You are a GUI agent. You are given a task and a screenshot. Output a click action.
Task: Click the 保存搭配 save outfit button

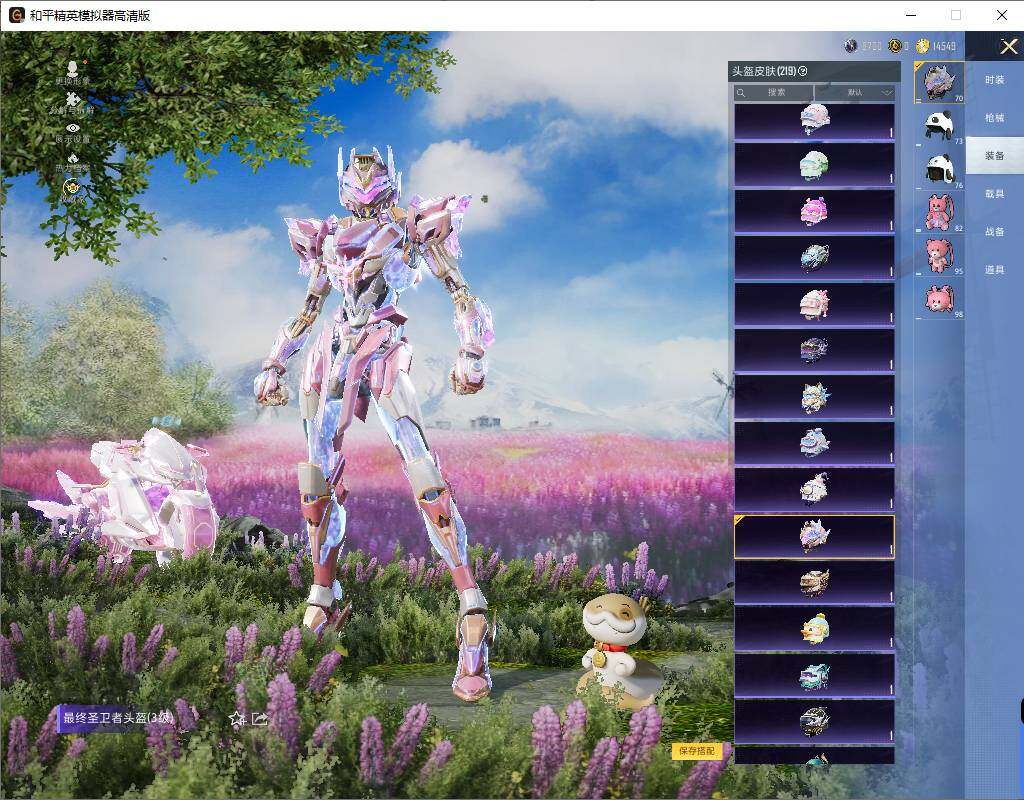697,751
